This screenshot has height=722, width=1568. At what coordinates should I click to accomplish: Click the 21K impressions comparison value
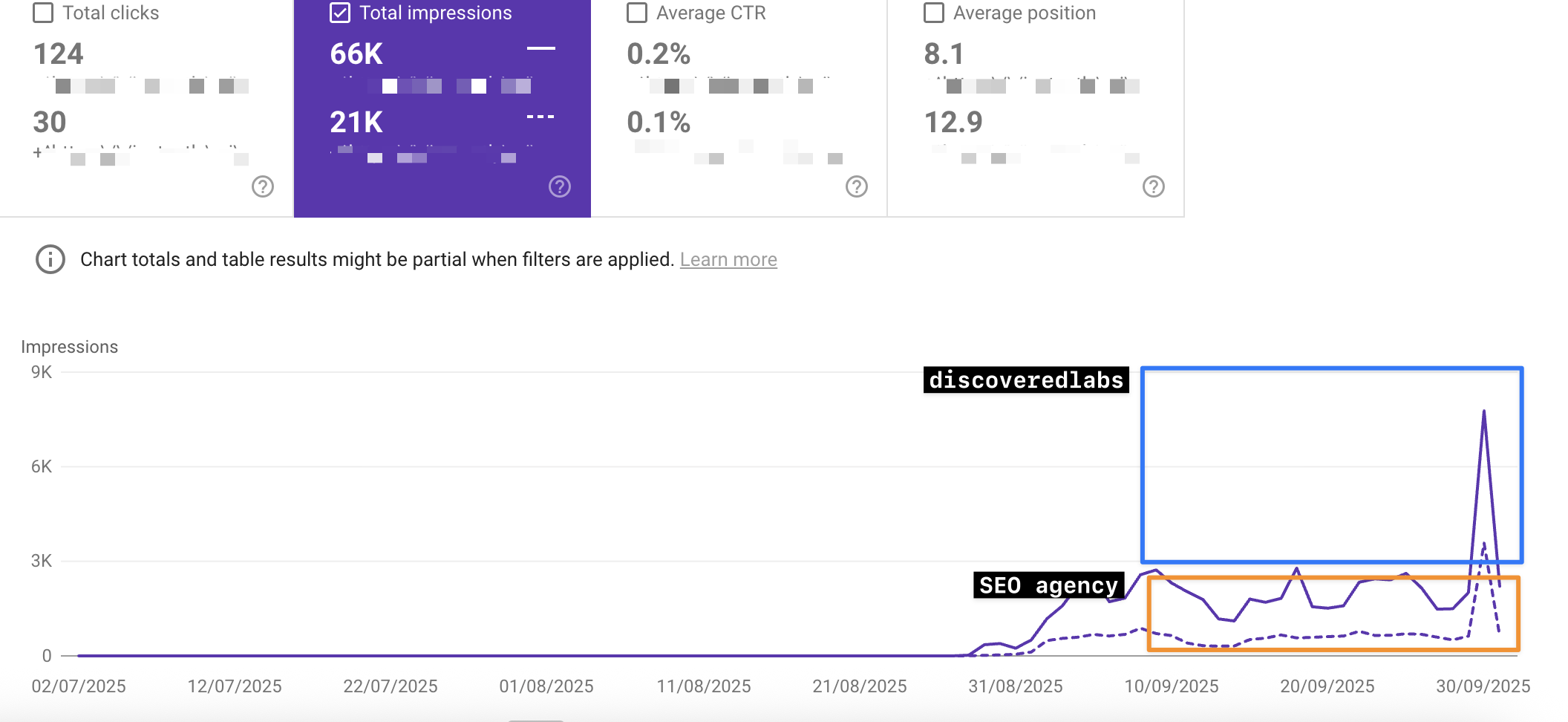click(x=356, y=122)
